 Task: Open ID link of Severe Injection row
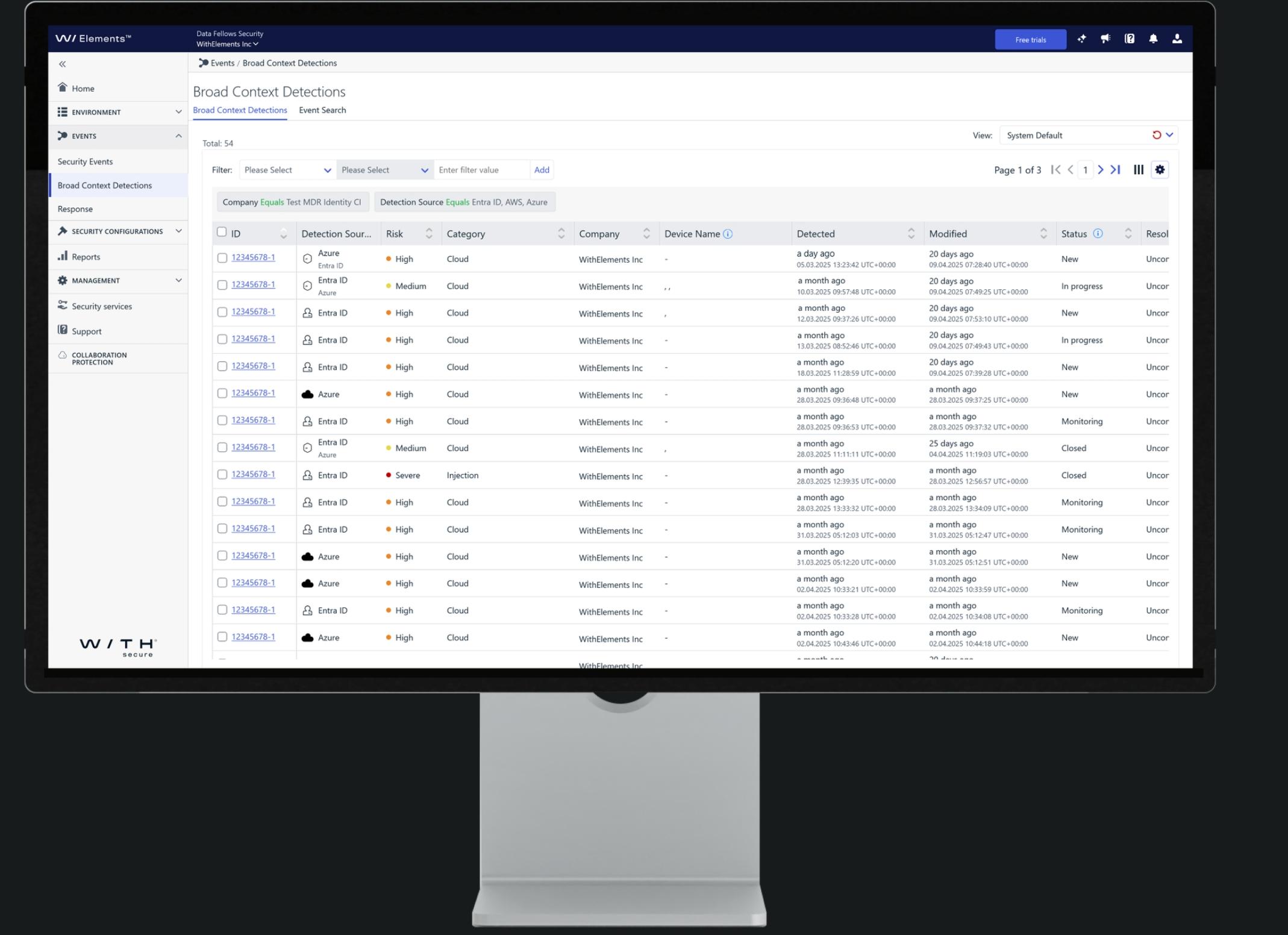click(253, 474)
